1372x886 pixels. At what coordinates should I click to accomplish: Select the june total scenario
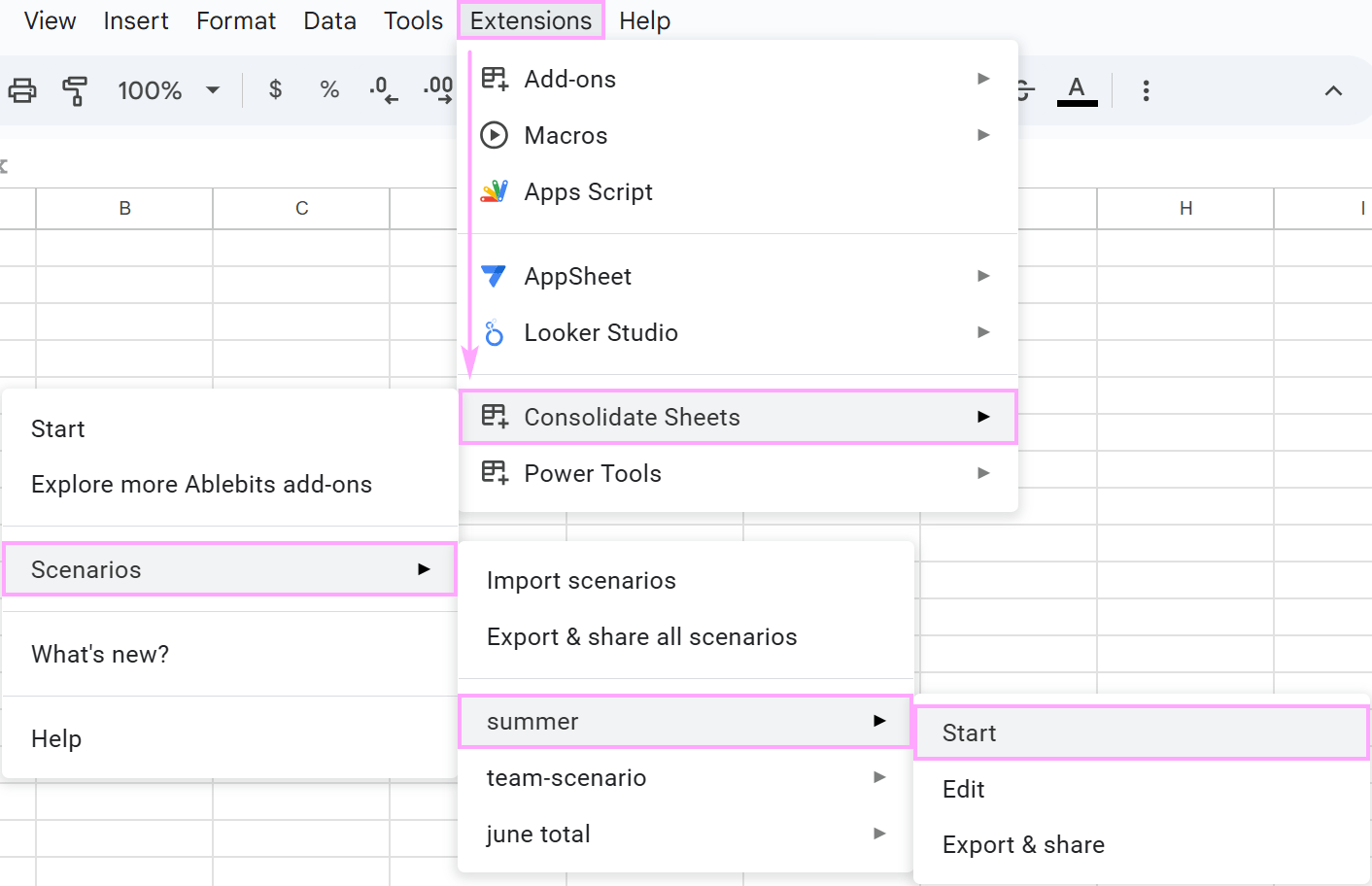[686, 834]
